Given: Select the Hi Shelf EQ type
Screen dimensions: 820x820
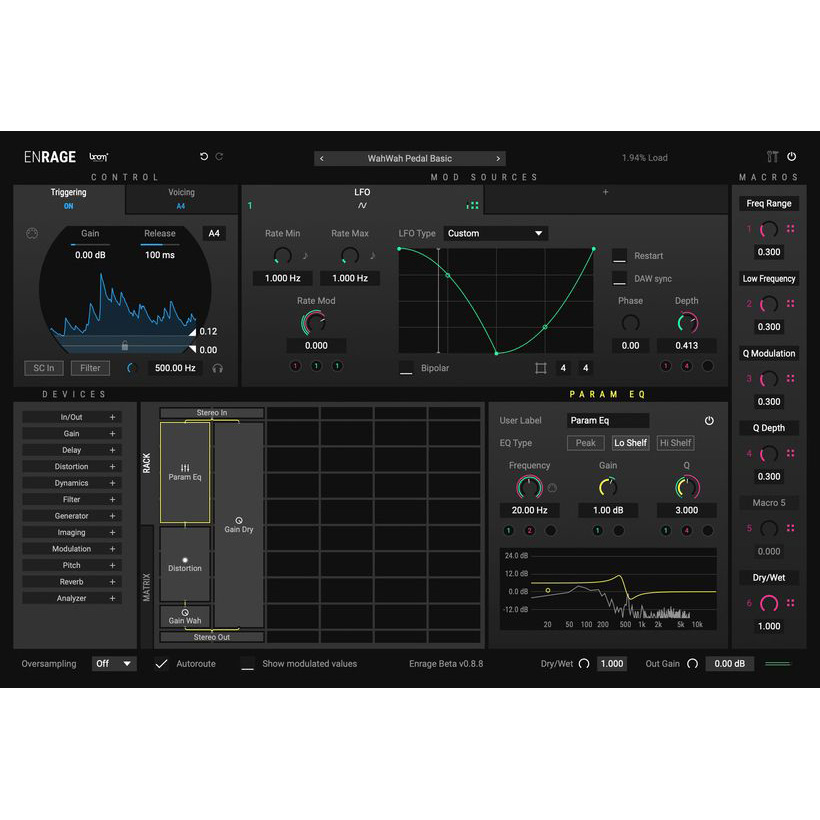Looking at the screenshot, I should click(675, 443).
